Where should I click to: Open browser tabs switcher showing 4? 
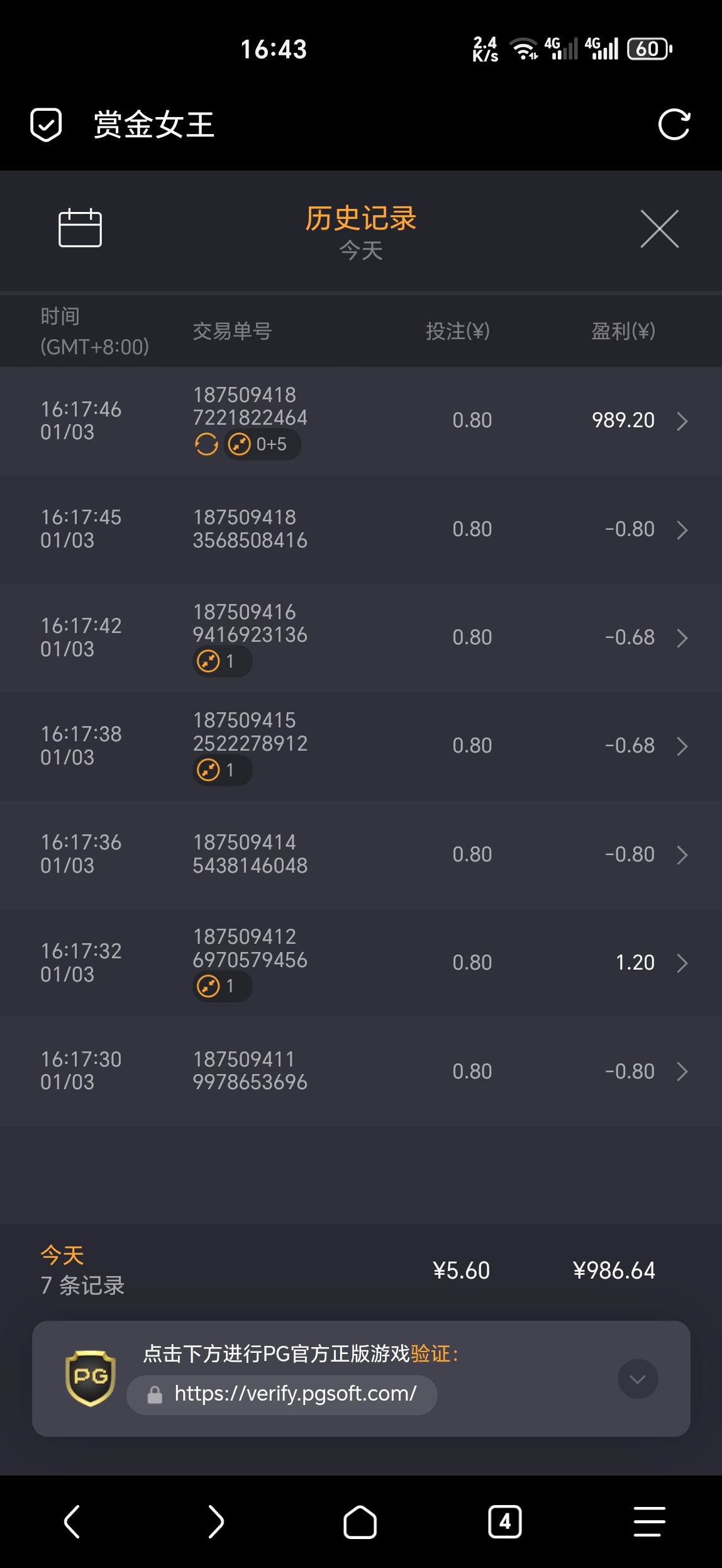[x=504, y=1522]
